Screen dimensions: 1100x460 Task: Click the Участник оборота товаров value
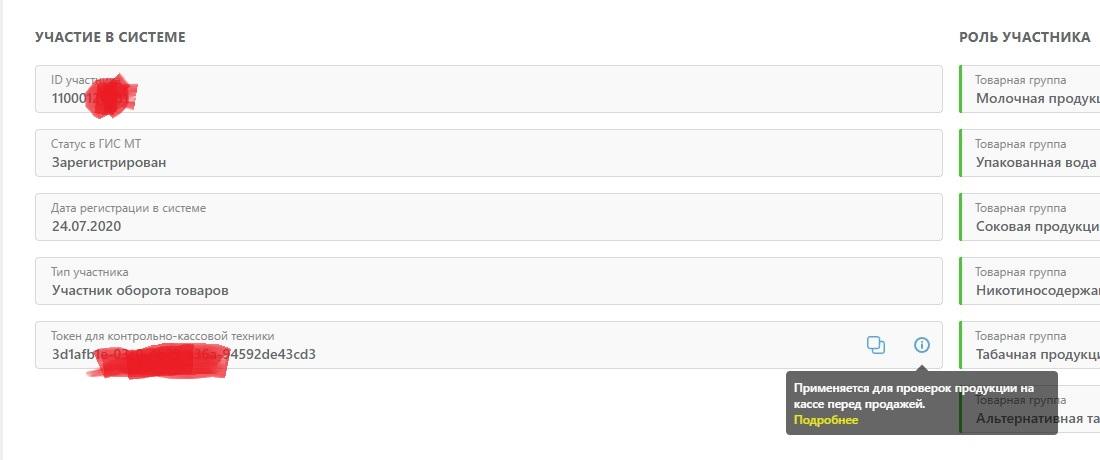click(x=140, y=290)
